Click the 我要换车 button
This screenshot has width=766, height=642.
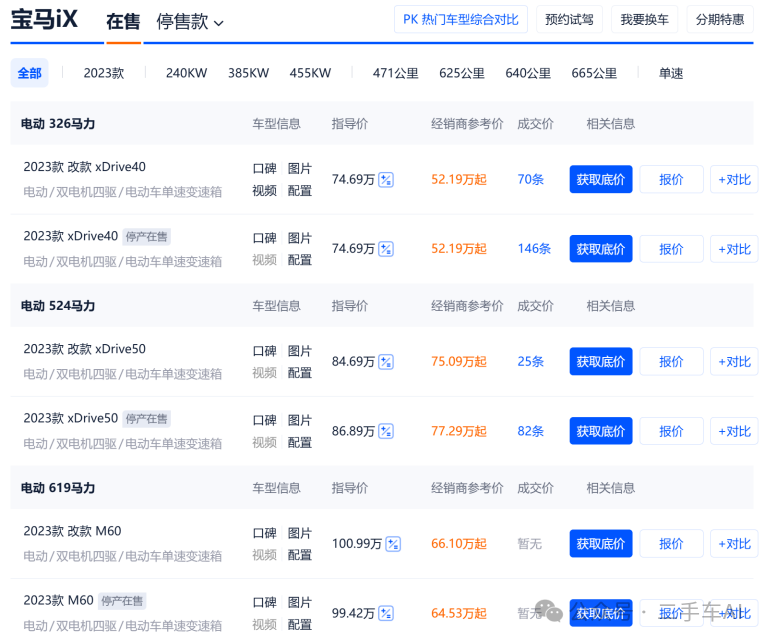pos(644,20)
